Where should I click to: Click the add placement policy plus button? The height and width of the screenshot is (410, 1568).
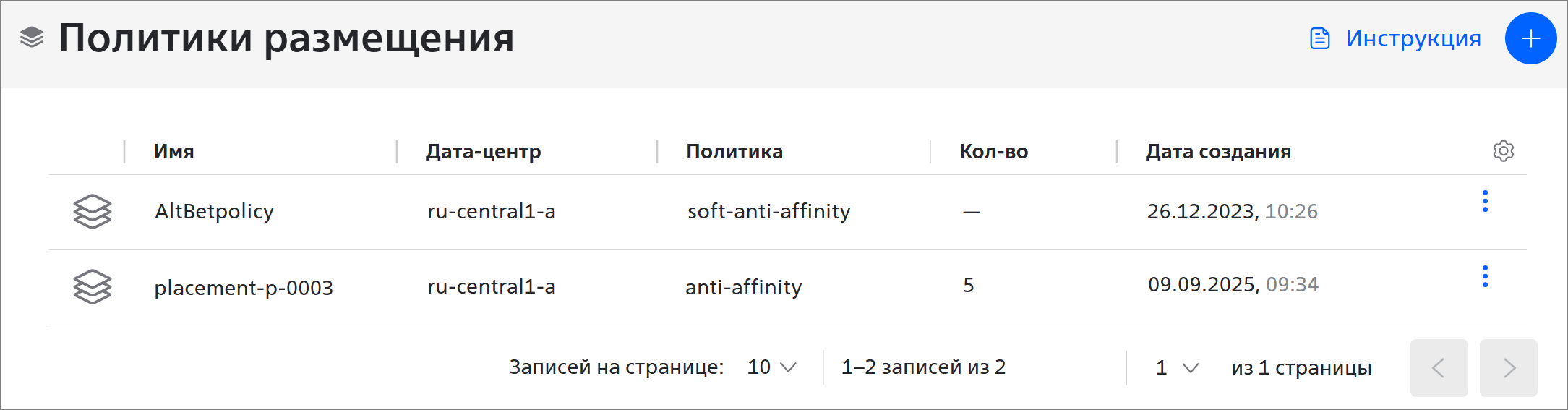click(1530, 38)
